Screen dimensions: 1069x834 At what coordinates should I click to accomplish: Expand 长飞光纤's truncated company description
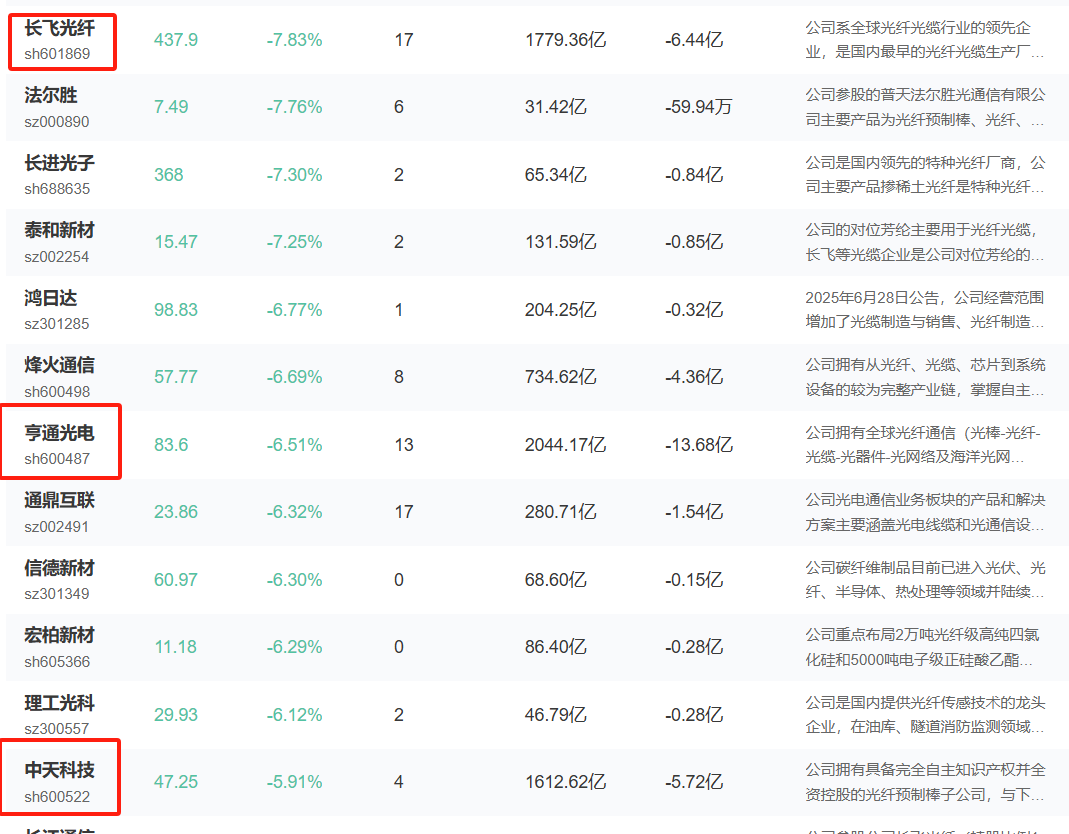pos(924,40)
